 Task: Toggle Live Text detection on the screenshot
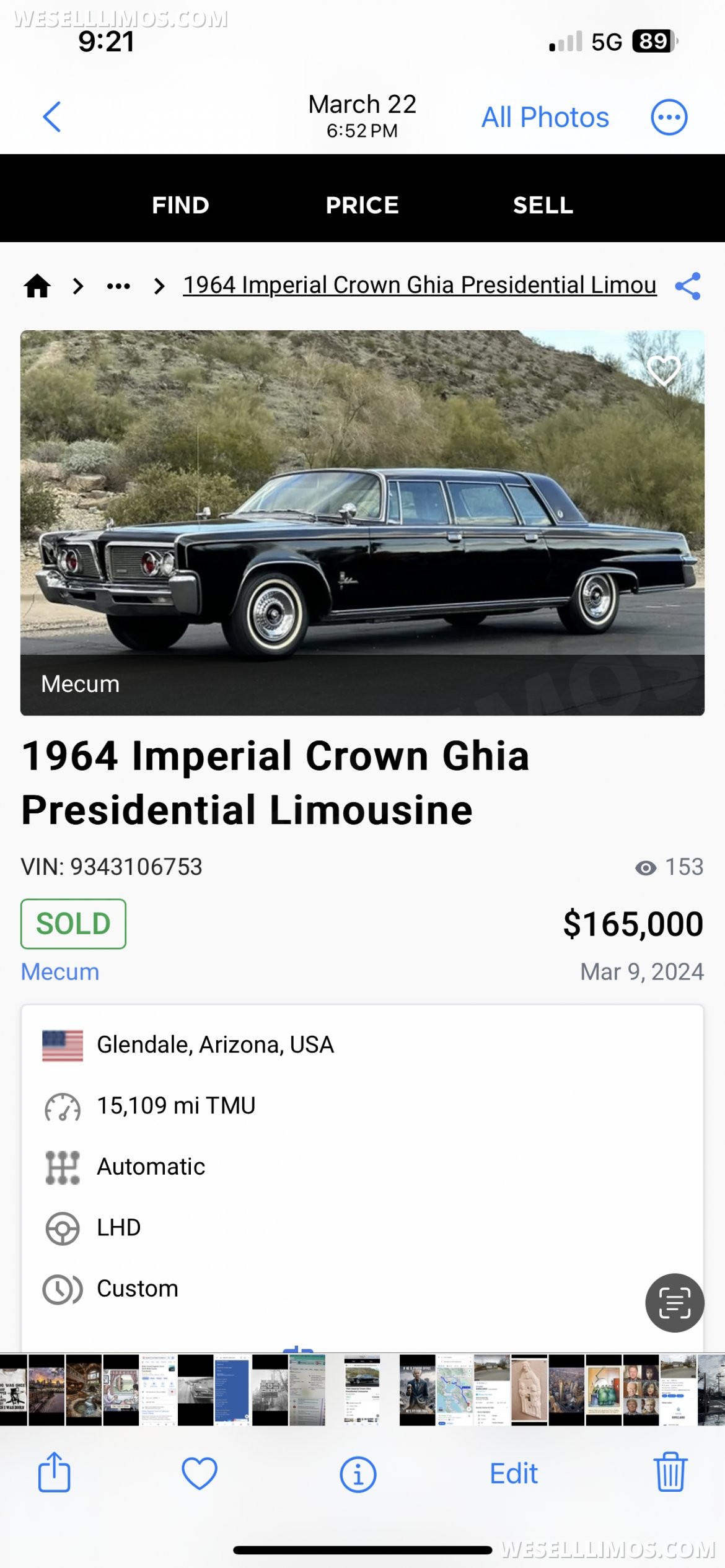pyautogui.click(x=674, y=1303)
